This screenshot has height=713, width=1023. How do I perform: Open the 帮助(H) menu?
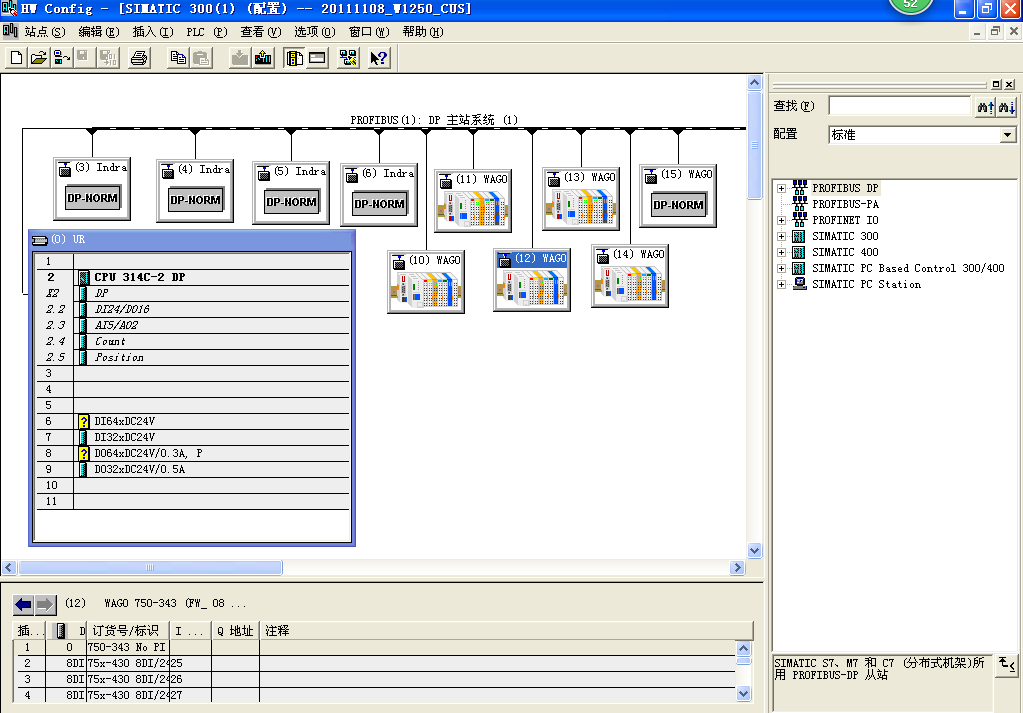pos(423,32)
